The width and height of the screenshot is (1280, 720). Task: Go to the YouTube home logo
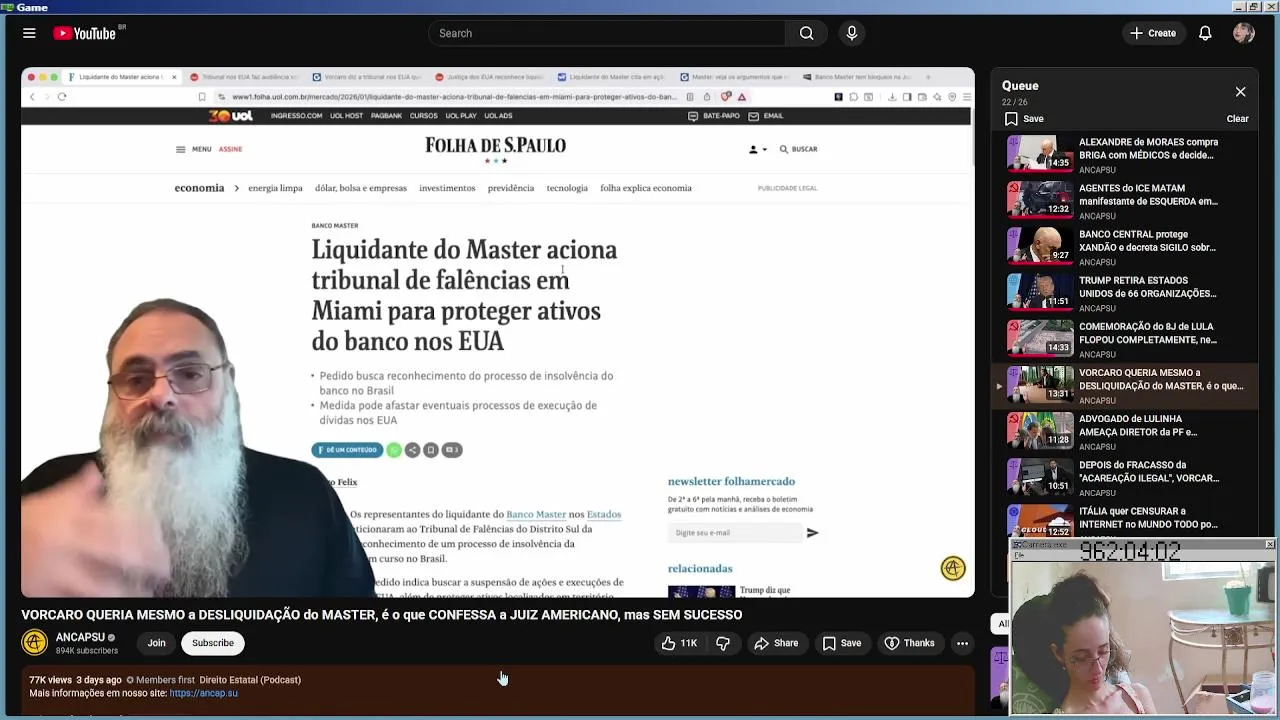(x=85, y=33)
